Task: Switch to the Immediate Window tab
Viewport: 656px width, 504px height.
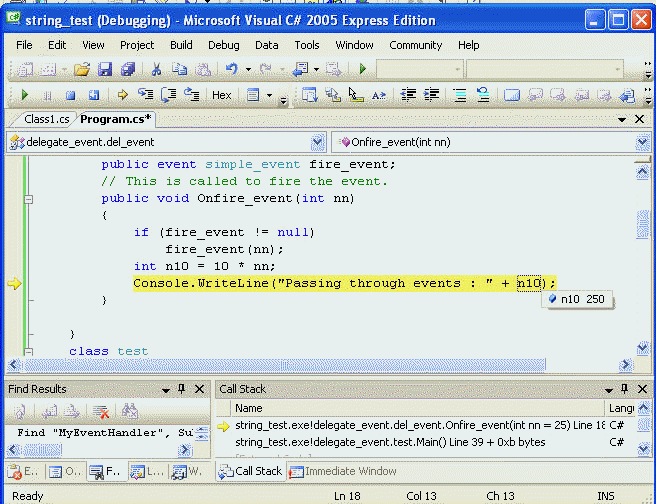Action: (350, 471)
